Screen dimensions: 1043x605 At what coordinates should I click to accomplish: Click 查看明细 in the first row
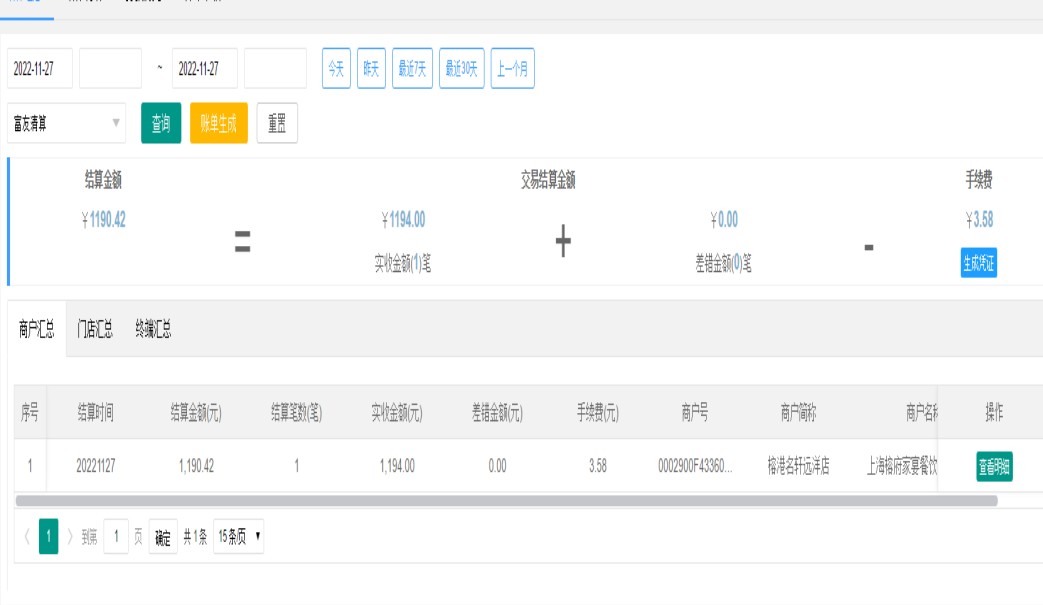coord(994,466)
